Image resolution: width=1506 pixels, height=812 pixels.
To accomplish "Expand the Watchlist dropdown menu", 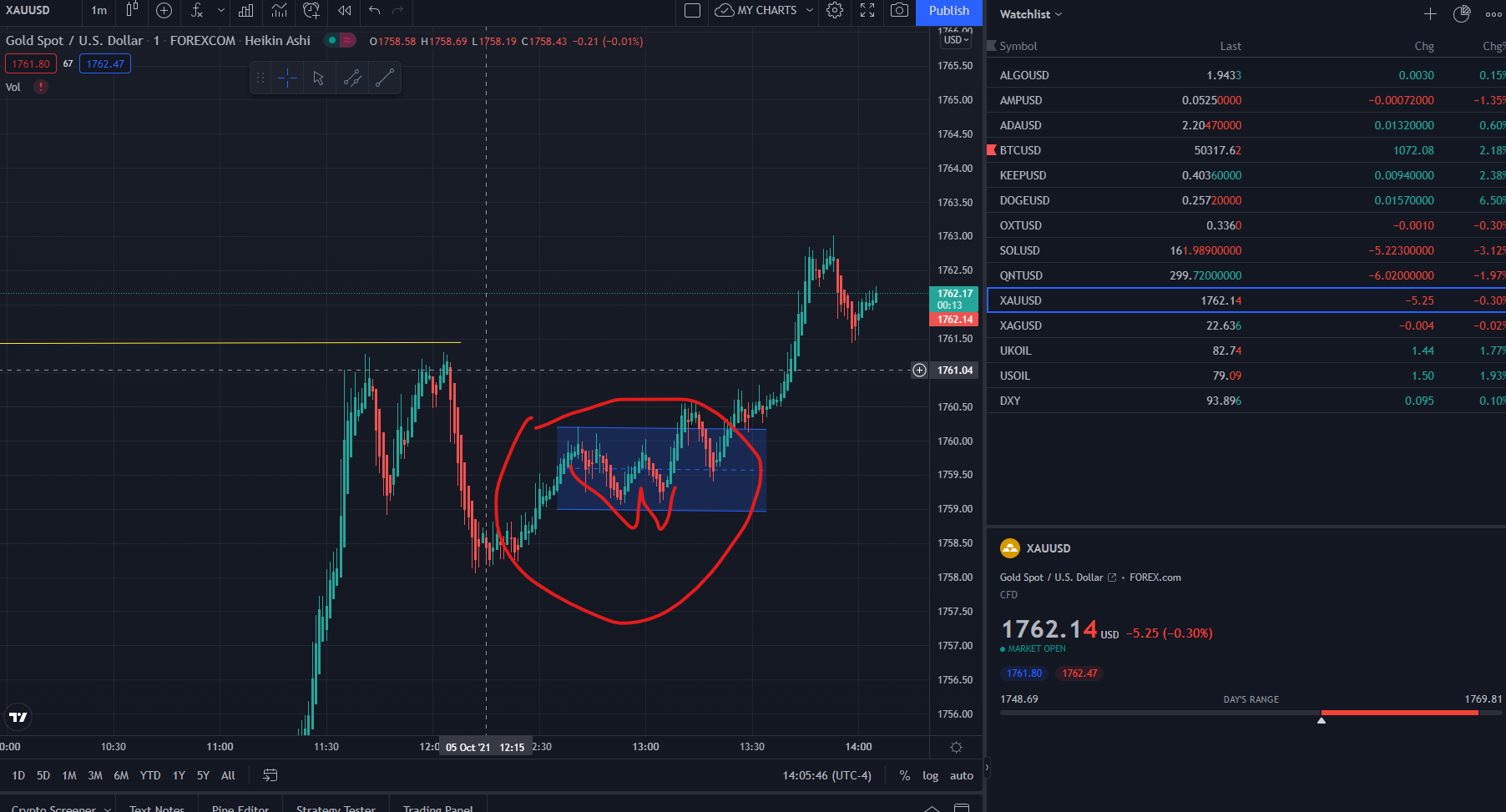I will [1031, 14].
